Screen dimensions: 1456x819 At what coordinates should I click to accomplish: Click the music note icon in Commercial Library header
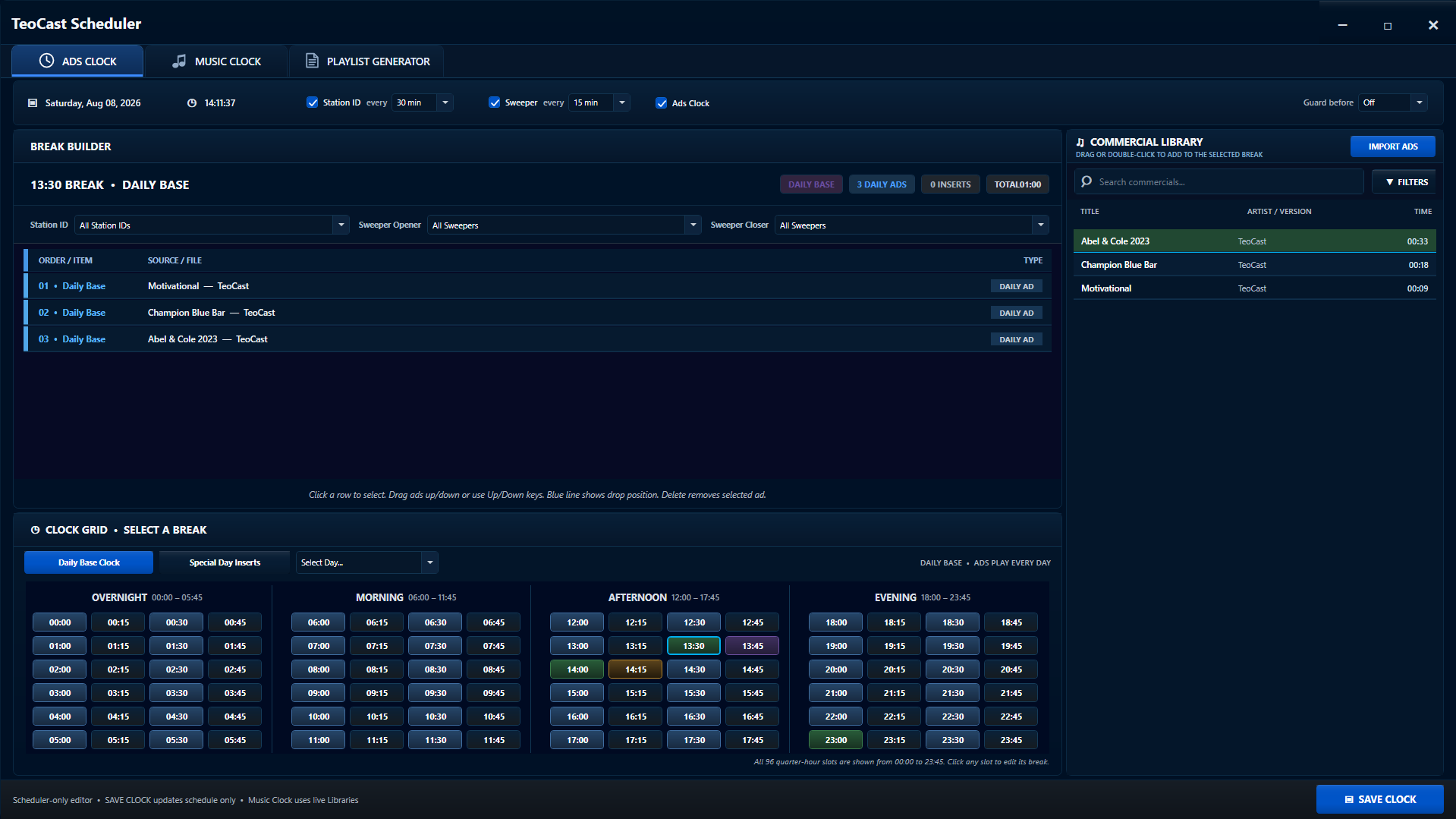[1080, 142]
